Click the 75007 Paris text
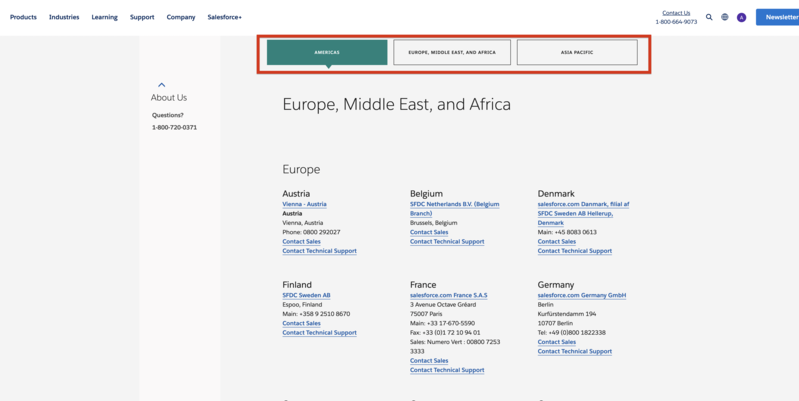This screenshot has width=799, height=401. (426, 314)
